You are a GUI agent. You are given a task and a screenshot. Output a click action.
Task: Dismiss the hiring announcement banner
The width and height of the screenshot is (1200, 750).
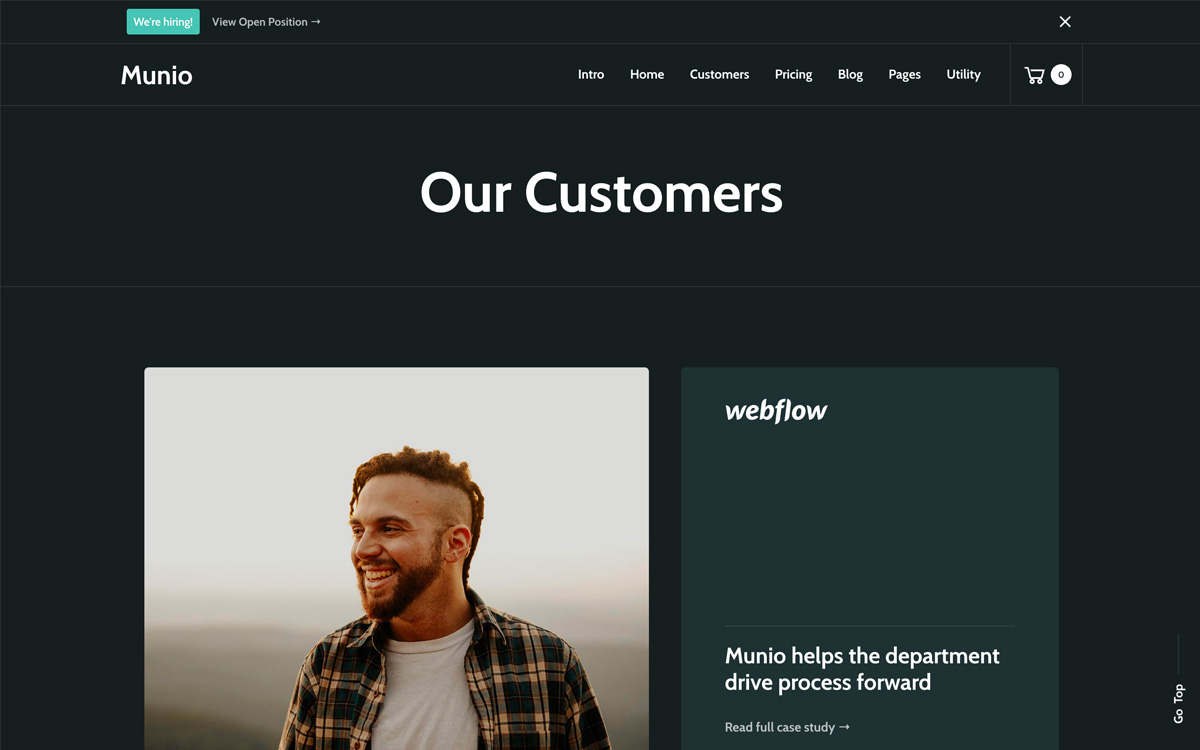tap(1065, 22)
